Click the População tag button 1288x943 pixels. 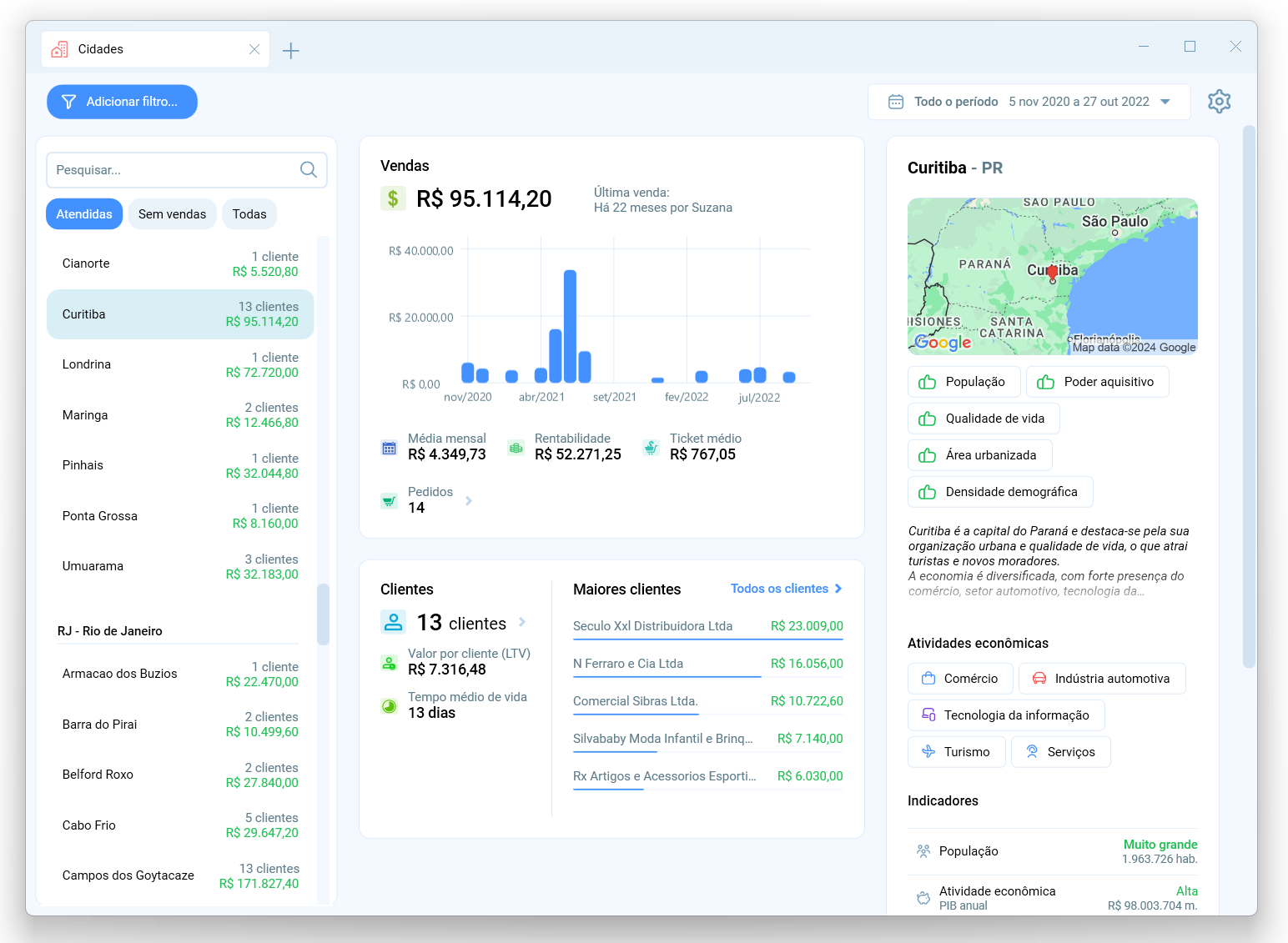[963, 382]
